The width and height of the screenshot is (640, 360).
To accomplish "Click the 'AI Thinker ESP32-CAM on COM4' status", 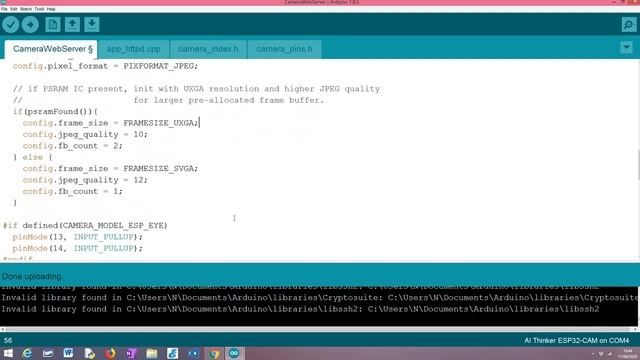I will [576, 340].
